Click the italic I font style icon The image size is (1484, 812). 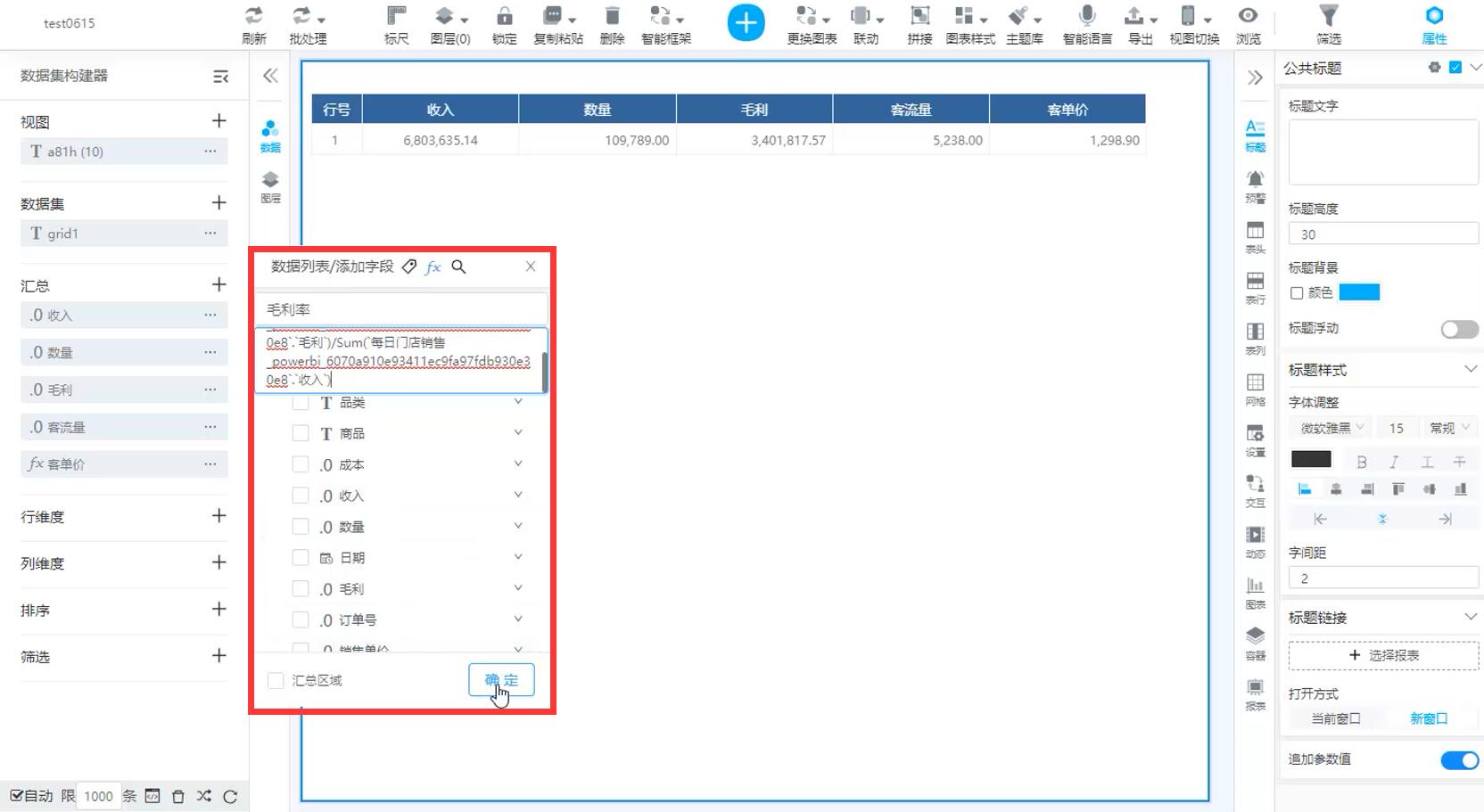click(1394, 462)
